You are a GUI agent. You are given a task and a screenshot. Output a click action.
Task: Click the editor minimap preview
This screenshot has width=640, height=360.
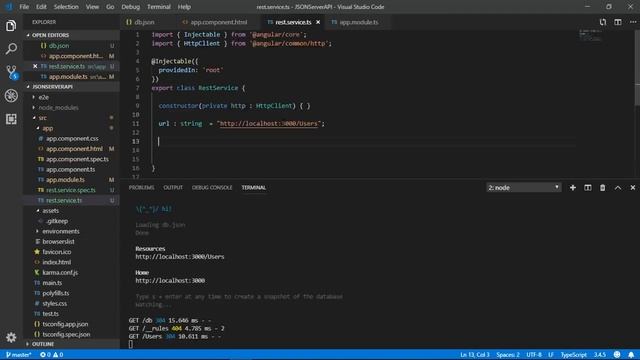590,35
